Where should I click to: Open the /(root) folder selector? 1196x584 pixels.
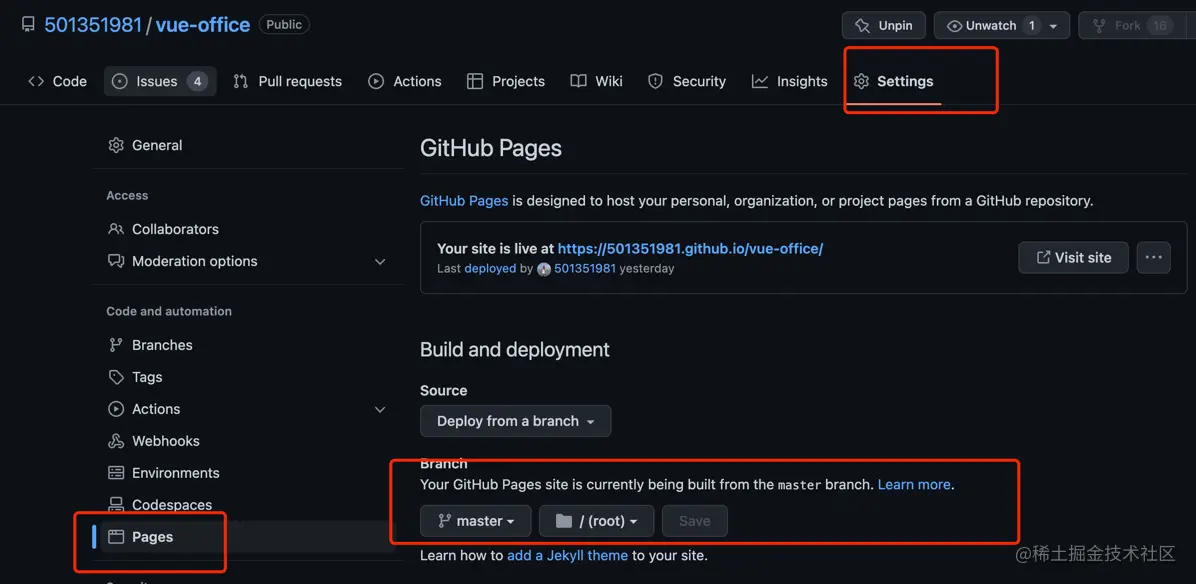(x=596, y=520)
